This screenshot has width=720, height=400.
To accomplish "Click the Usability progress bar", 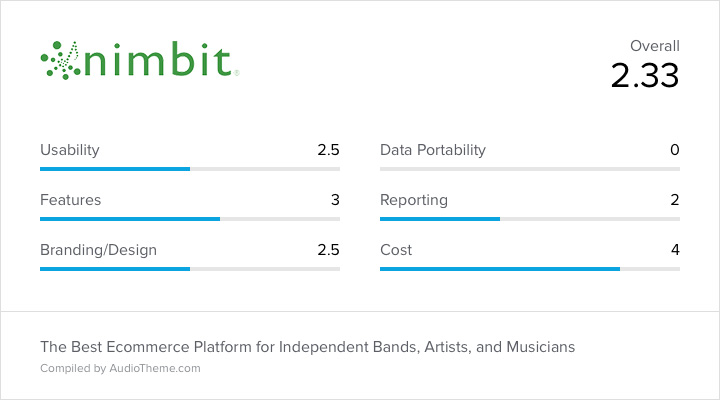I will point(190,169).
